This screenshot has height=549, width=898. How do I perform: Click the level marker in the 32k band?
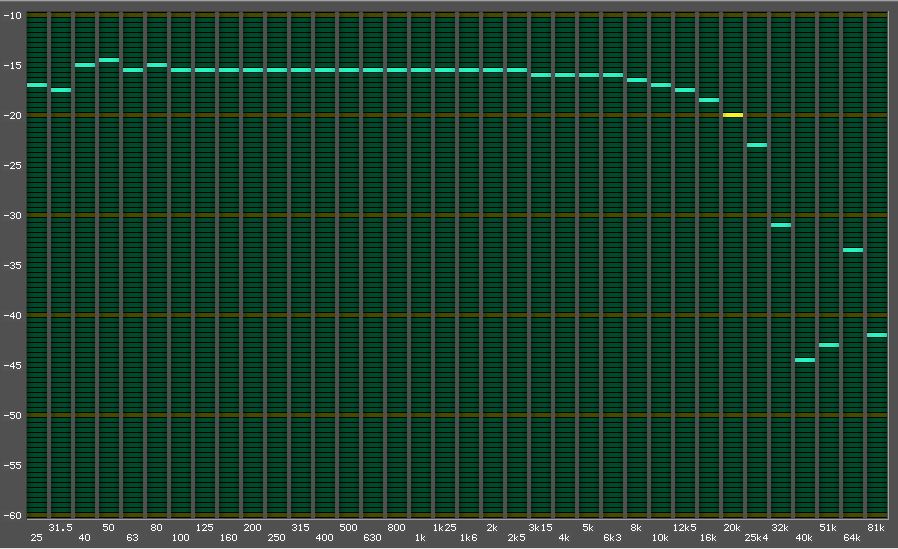point(781,225)
